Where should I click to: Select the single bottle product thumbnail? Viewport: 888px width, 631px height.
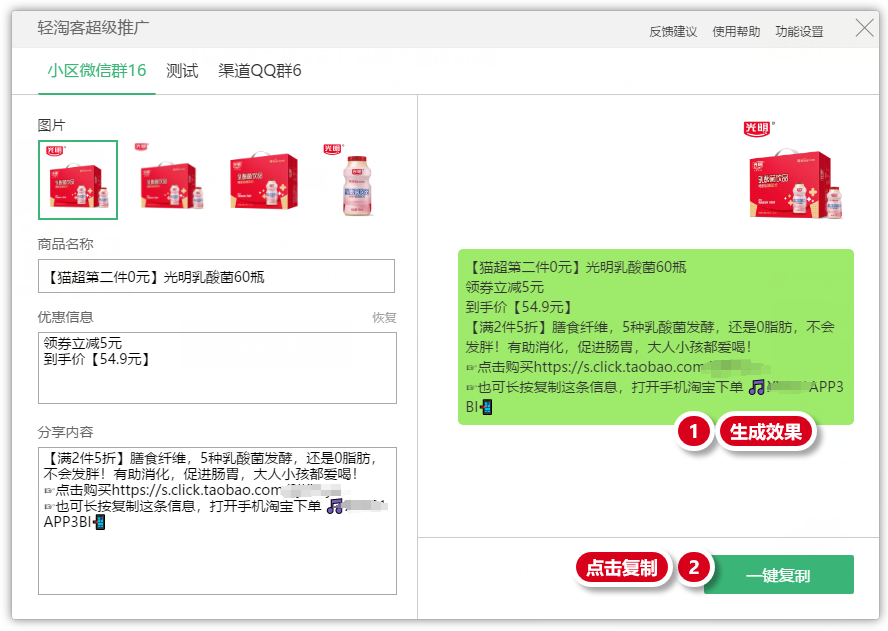(349, 180)
